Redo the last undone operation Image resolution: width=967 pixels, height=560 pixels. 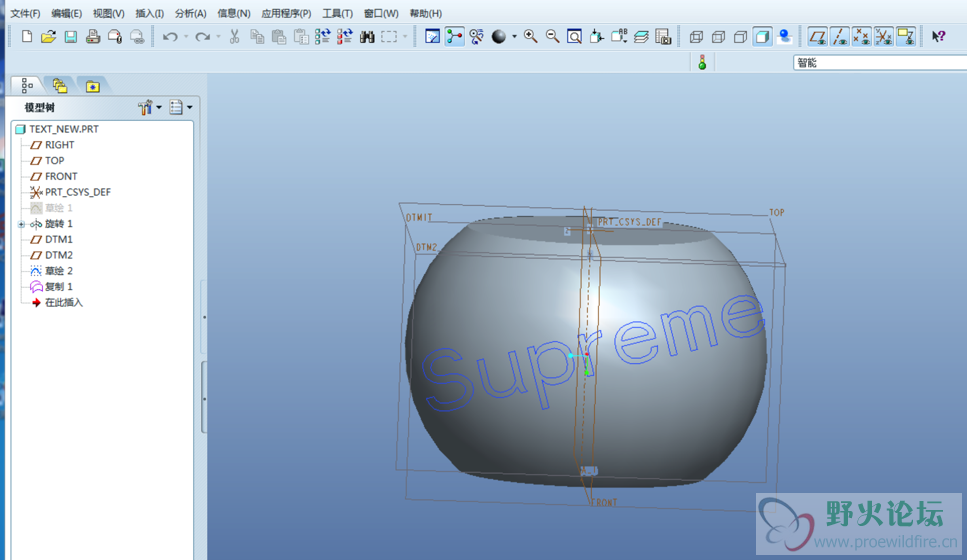[x=202, y=37]
